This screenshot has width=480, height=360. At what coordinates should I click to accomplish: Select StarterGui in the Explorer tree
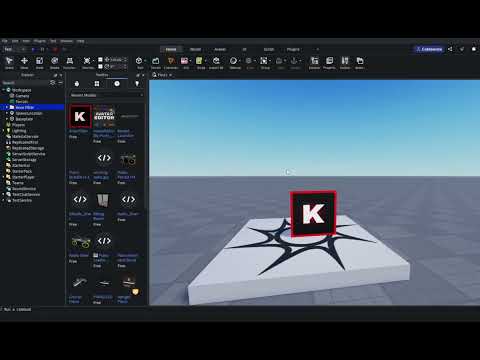[x=21, y=166]
